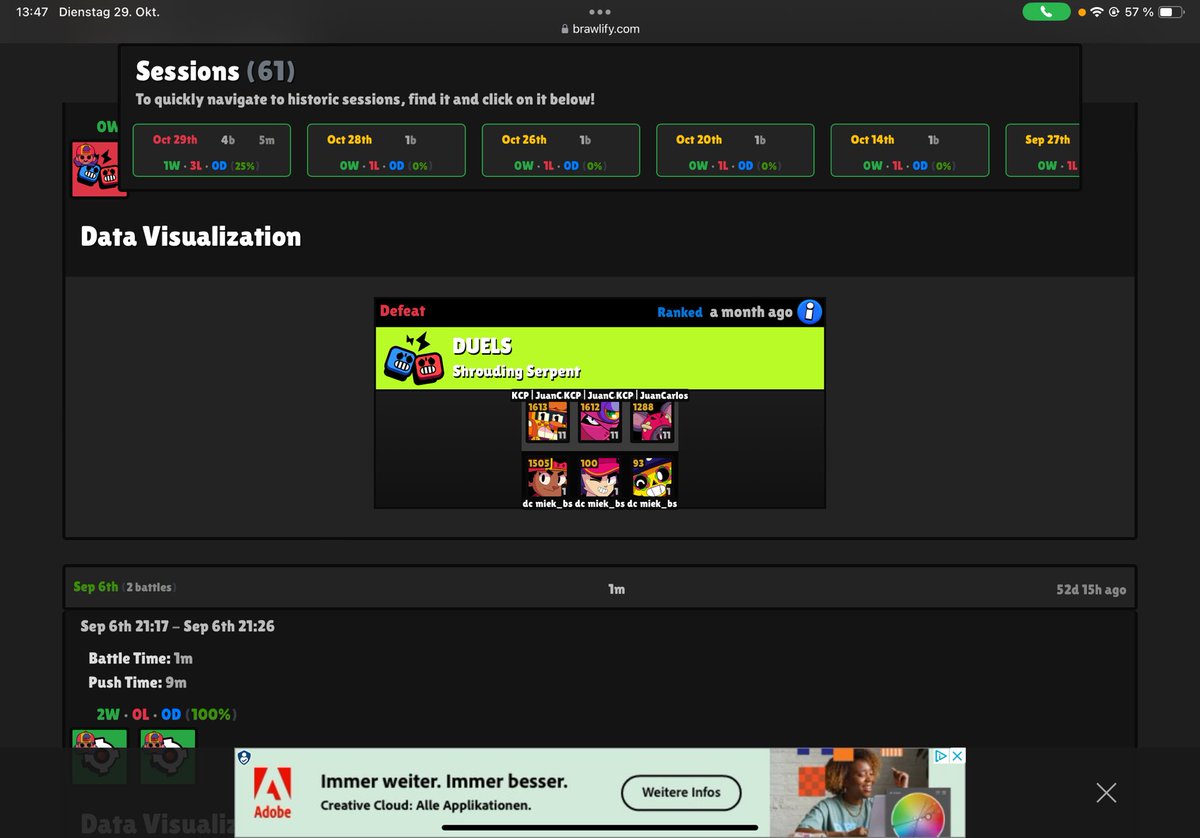Select the brawler portrait with 1612 trophies
The width and height of the screenshot is (1200, 838).
600,422
